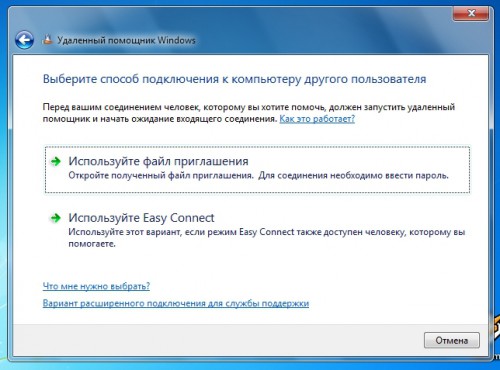Image resolution: width=500 pixels, height=370 pixels.
Task: Click the Выберите способ подключения heading
Action: (x=234, y=79)
